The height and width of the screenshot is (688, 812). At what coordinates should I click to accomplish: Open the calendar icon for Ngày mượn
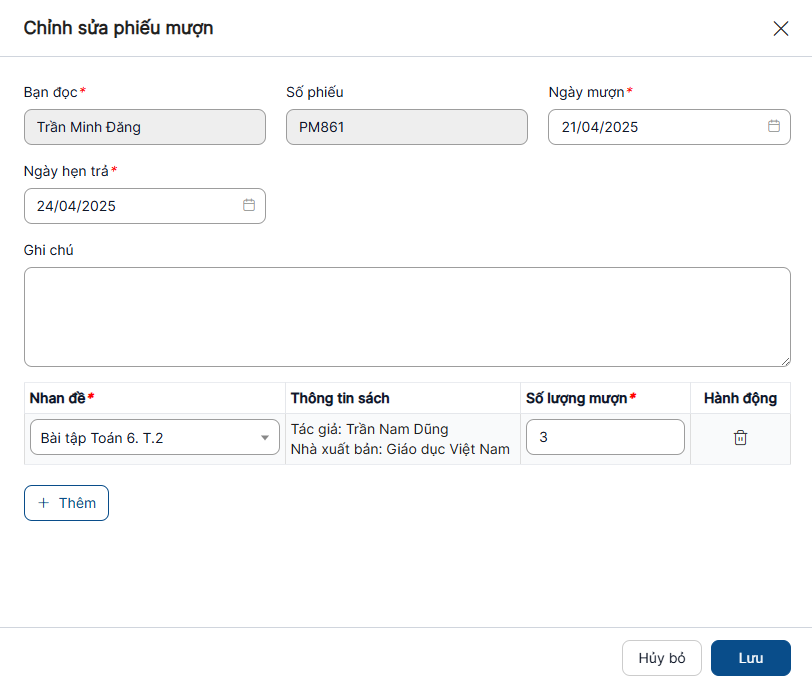[773, 127]
